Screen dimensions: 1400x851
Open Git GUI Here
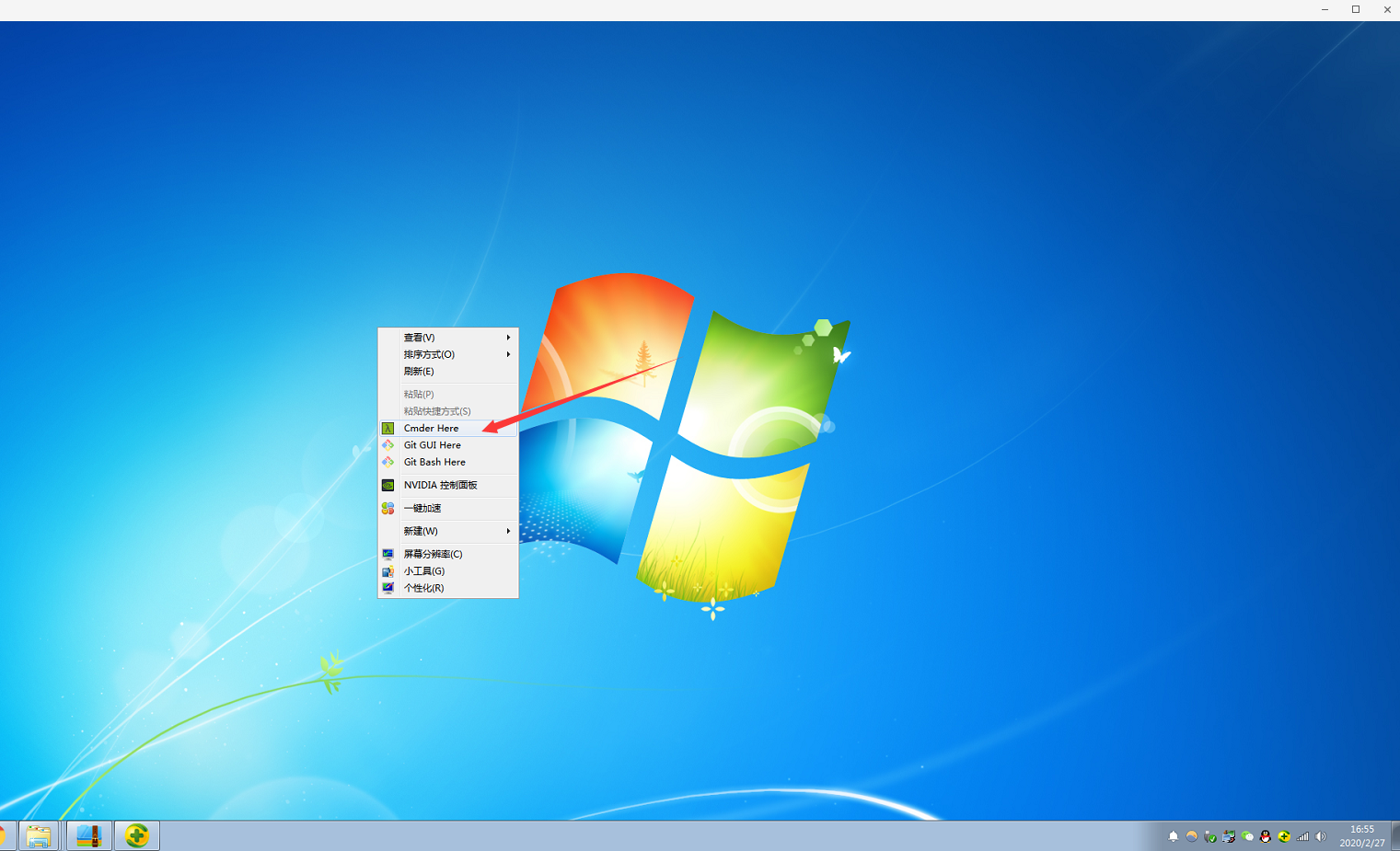(448, 445)
